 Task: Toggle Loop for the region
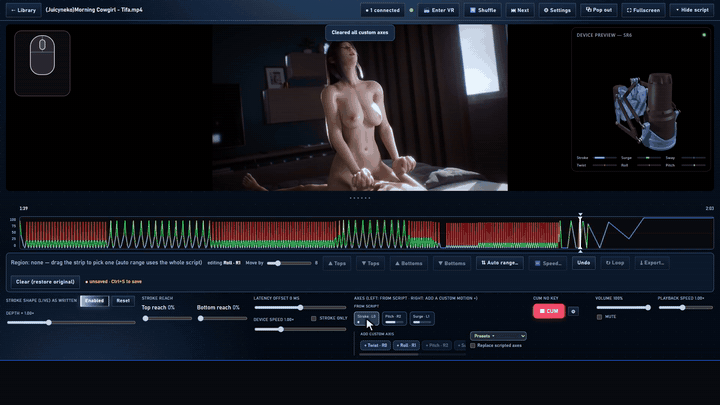pyautogui.click(x=615, y=263)
